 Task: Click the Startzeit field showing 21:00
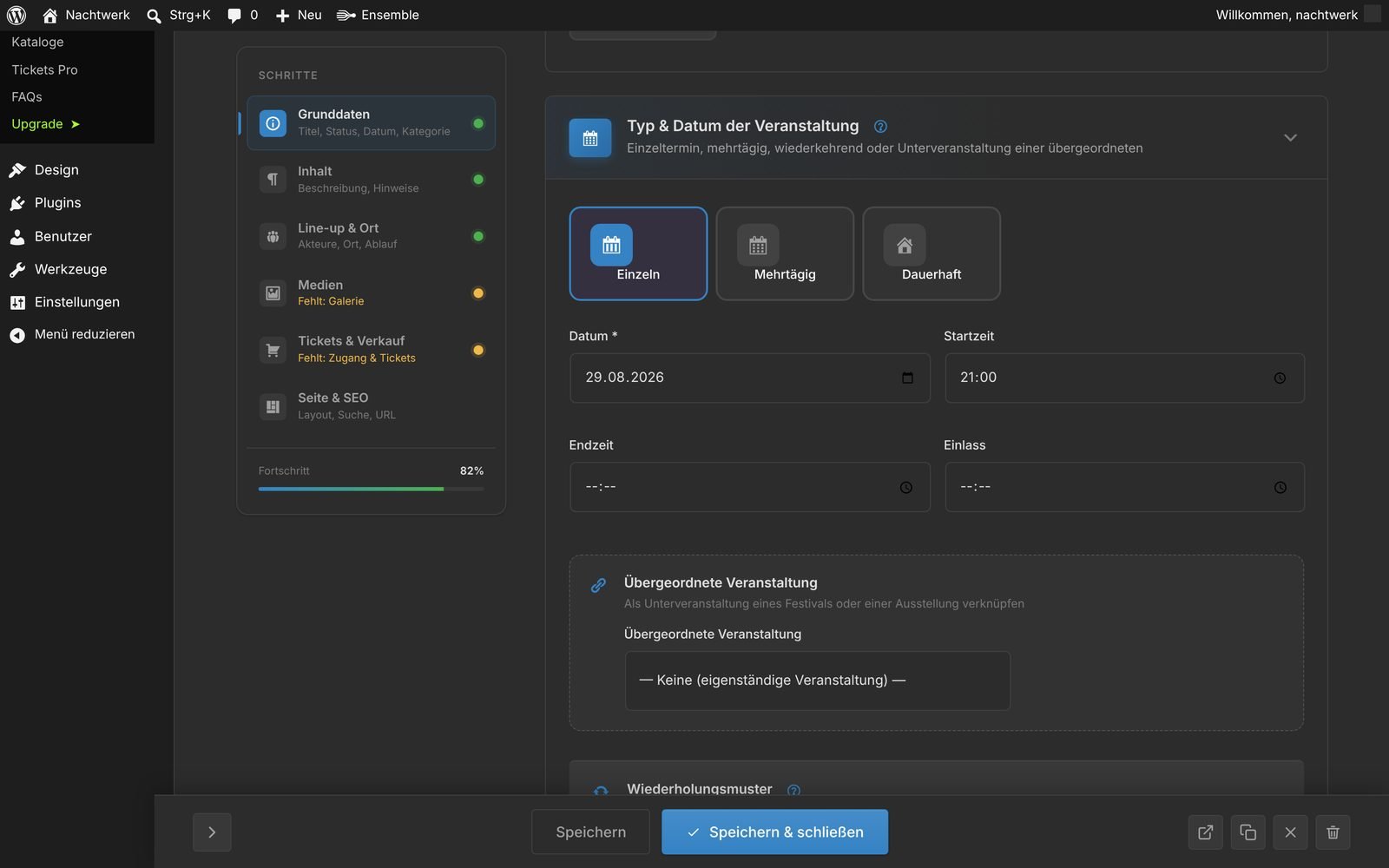(1124, 378)
